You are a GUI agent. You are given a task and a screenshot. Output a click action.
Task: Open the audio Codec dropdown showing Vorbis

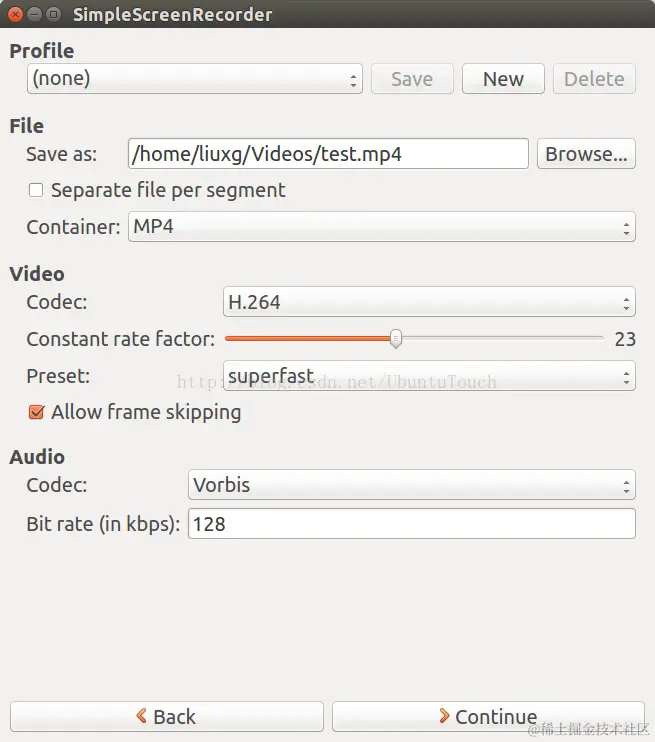[411, 485]
